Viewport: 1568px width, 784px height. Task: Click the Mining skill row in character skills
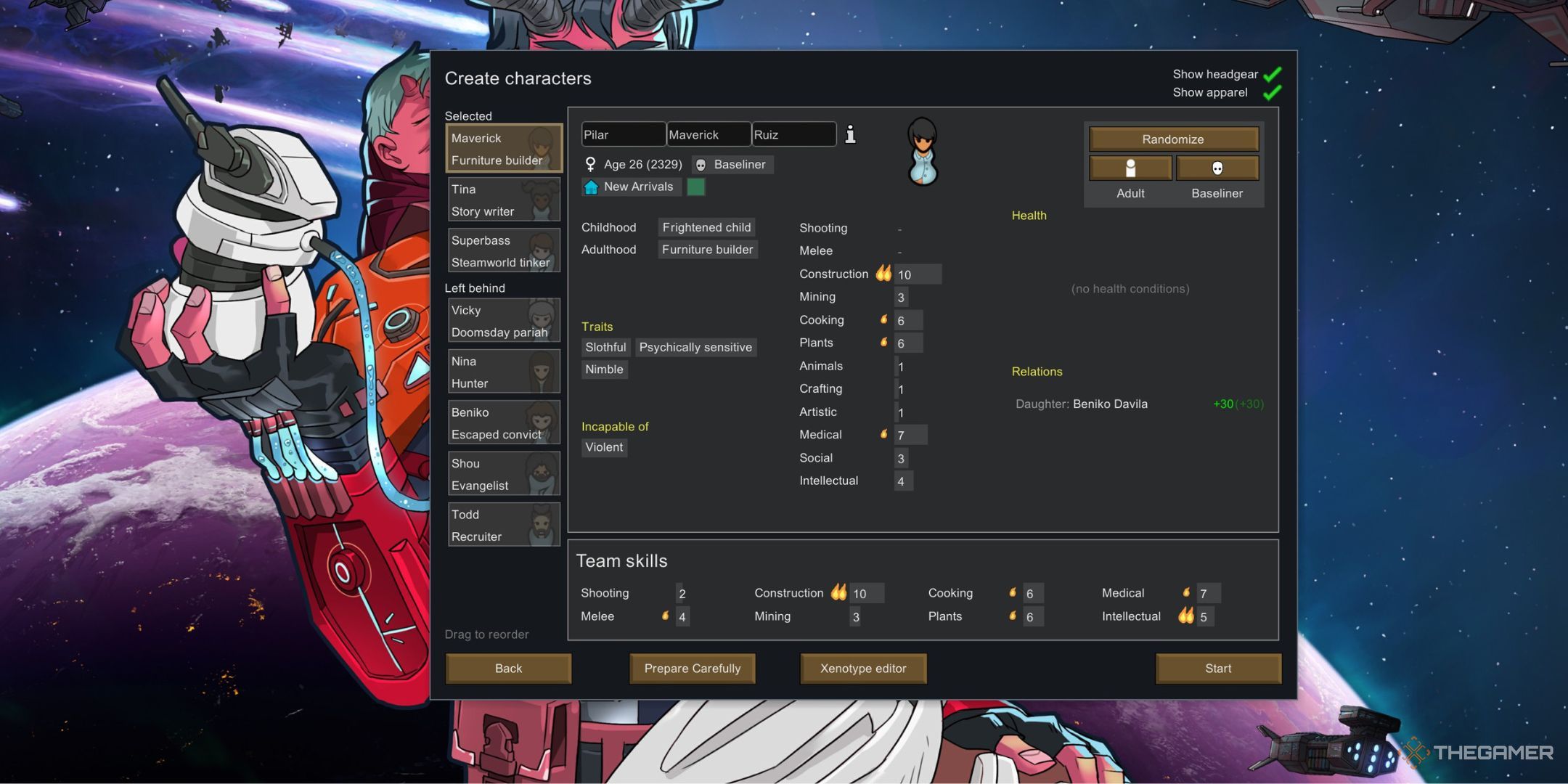click(855, 297)
